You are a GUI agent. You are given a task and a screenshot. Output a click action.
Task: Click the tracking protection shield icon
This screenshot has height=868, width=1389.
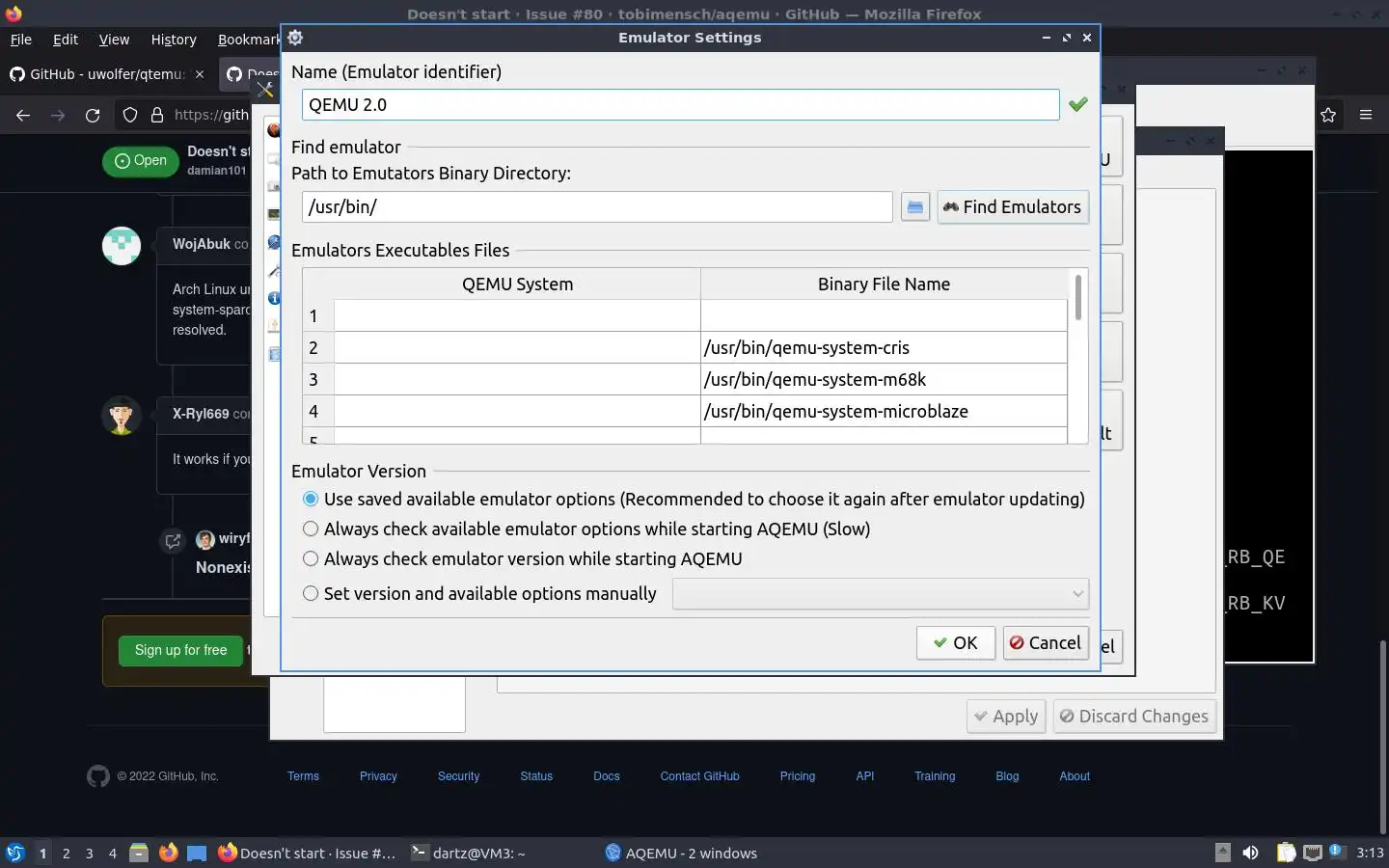click(x=130, y=115)
